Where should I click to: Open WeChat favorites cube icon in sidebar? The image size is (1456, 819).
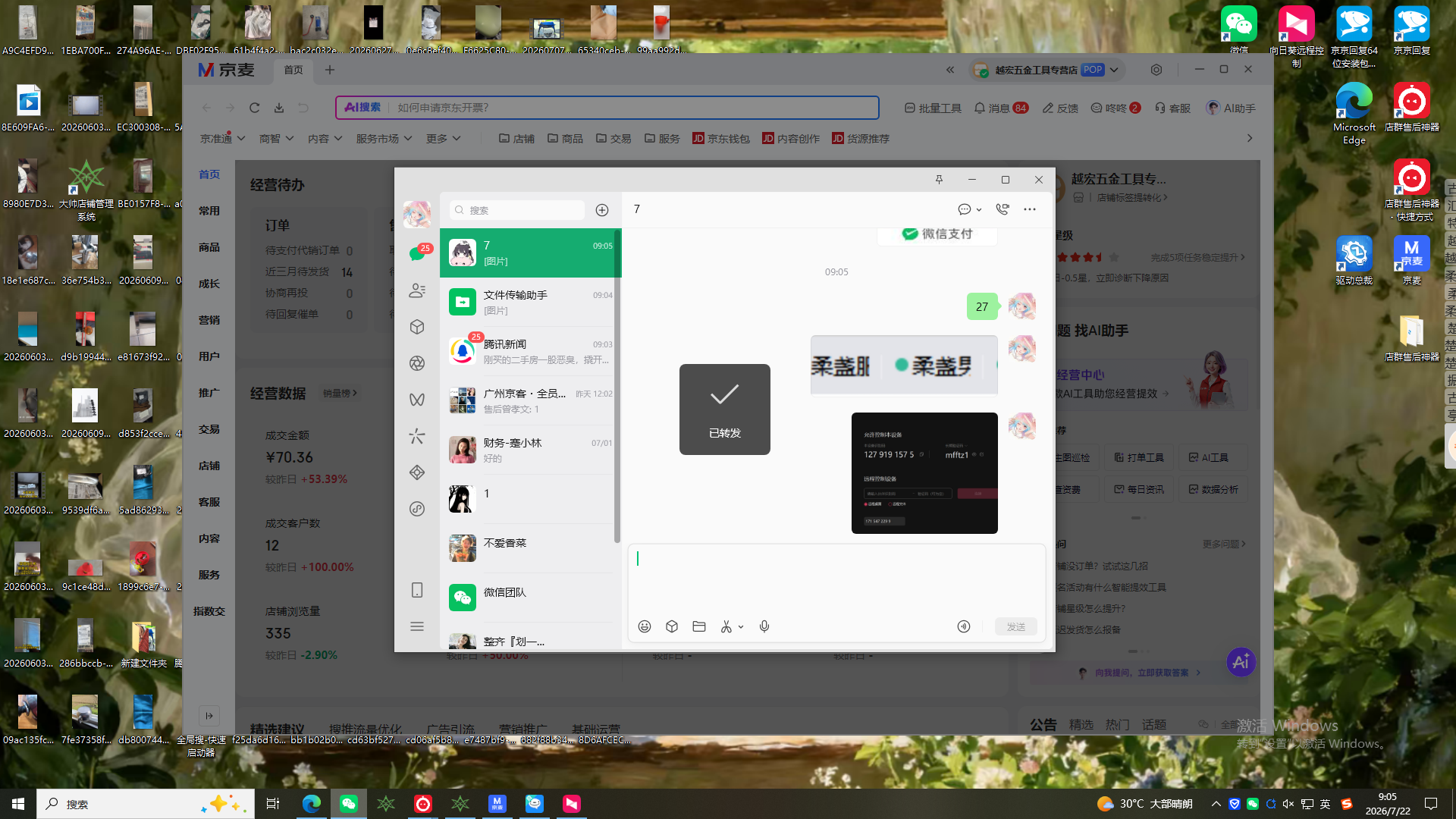point(417,327)
